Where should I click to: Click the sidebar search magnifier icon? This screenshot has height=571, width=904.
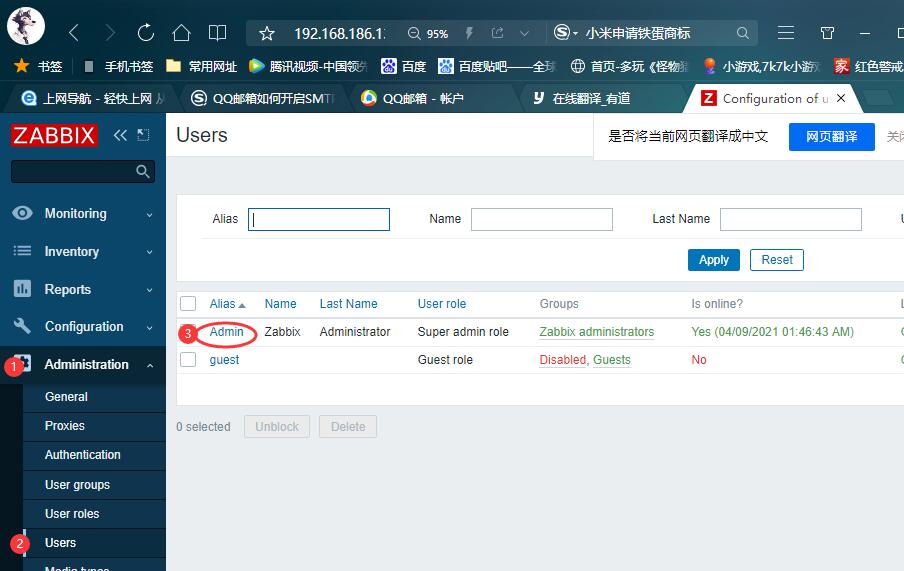[x=143, y=171]
